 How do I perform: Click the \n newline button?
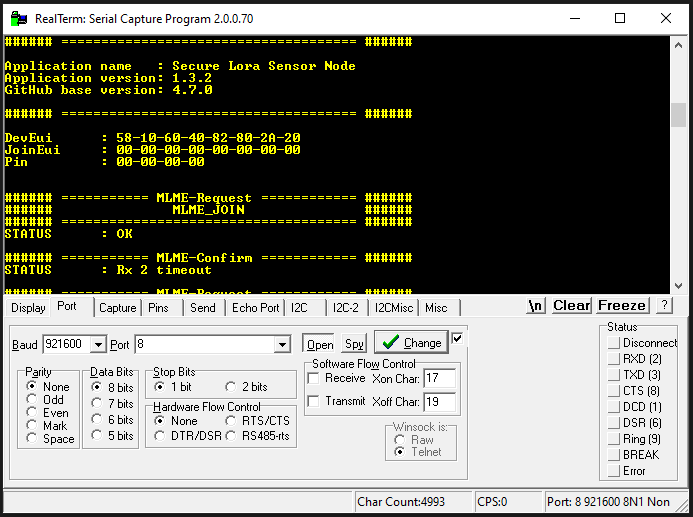pyautogui.click(x=536, y=306)
